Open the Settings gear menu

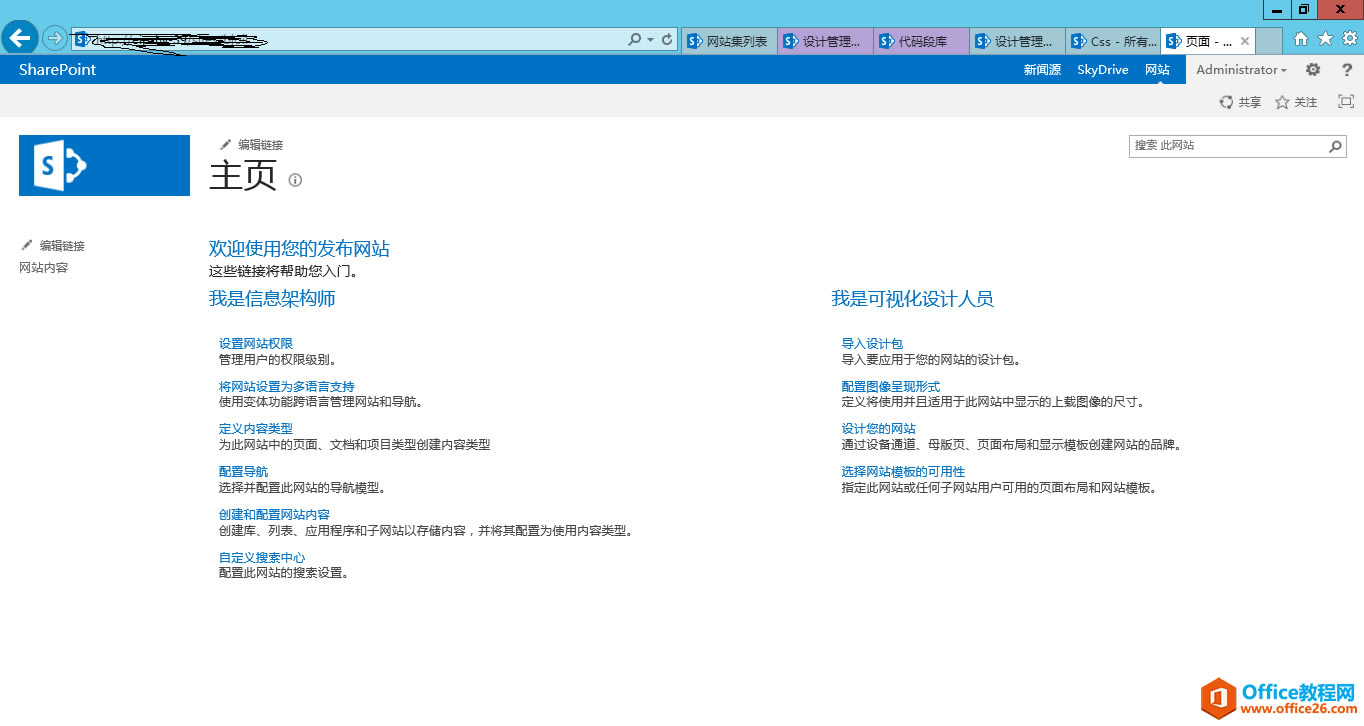point(1312,69)
